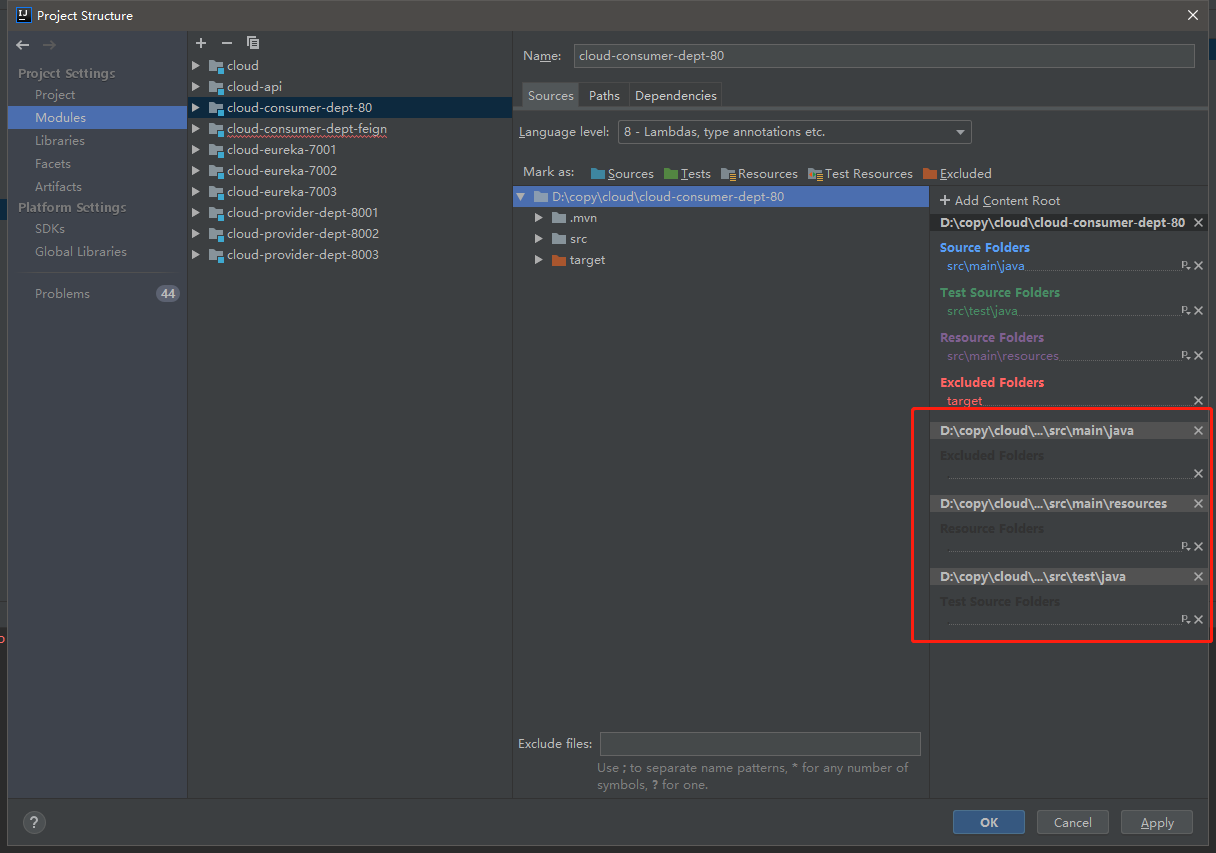Click the add module plus icon
Viewport: 1216px width, 853px height.
(201, 43)
